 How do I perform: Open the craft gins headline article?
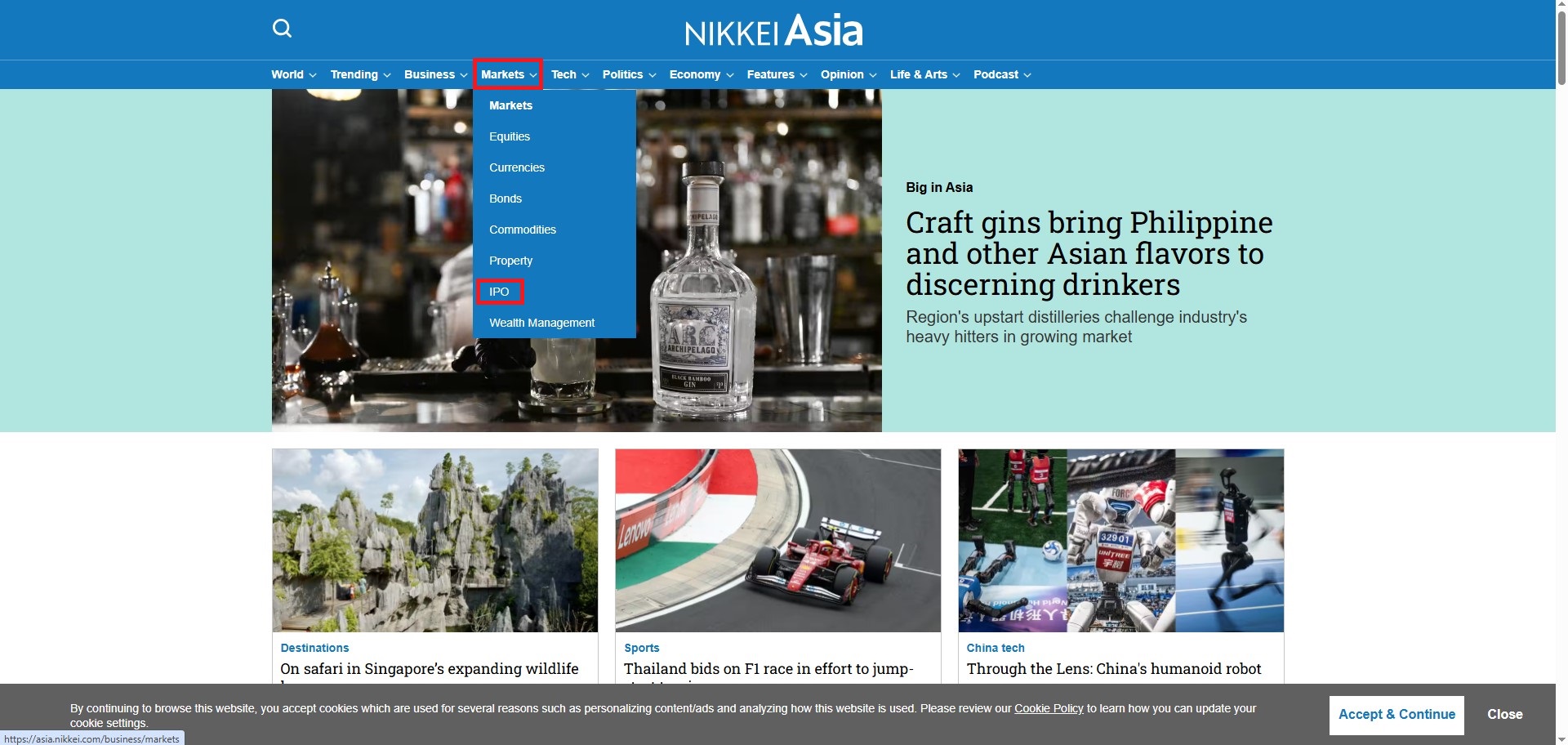pos(1089,253)
